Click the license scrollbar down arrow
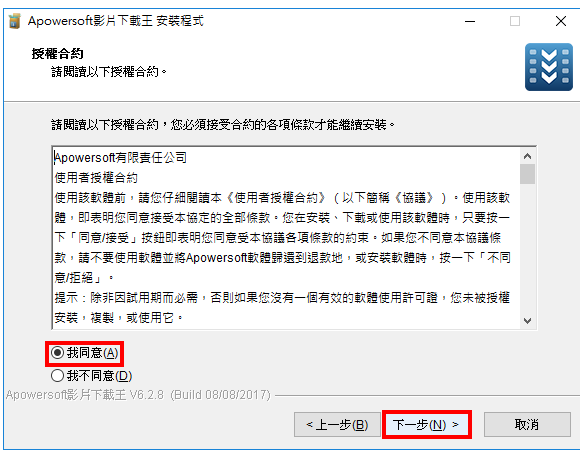Screen dimensions: 580x456 point(527,321)
